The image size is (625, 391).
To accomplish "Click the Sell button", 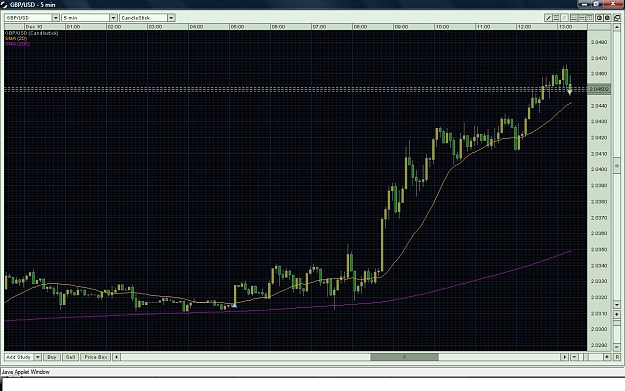I will click(x=70, y=357).
